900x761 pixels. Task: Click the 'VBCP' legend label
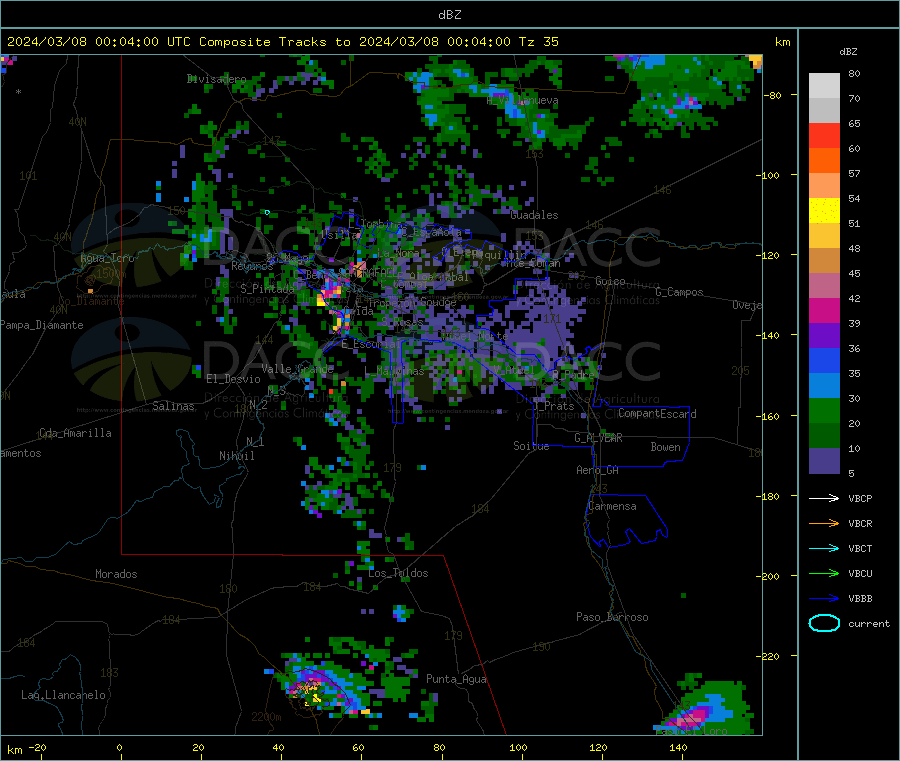[860, 498]
